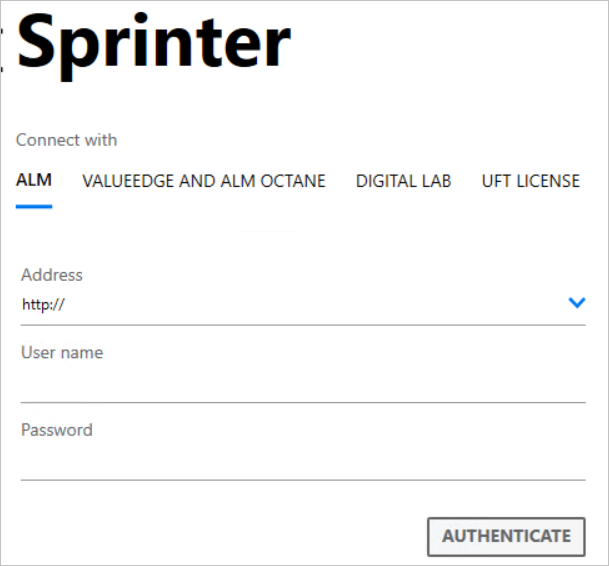Focus the User name field
609x566 pixels.
coord(302,384)
